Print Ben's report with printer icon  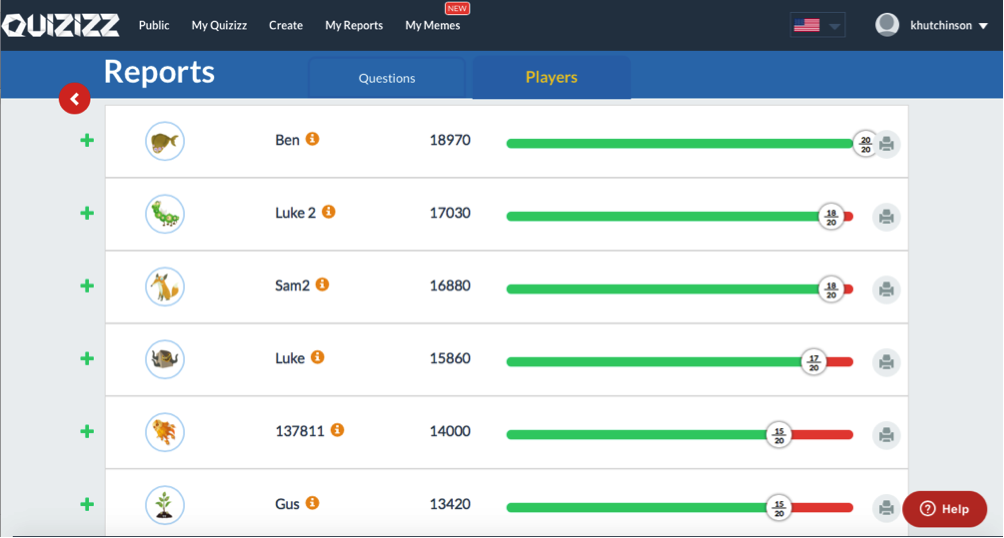coord(887,144)
